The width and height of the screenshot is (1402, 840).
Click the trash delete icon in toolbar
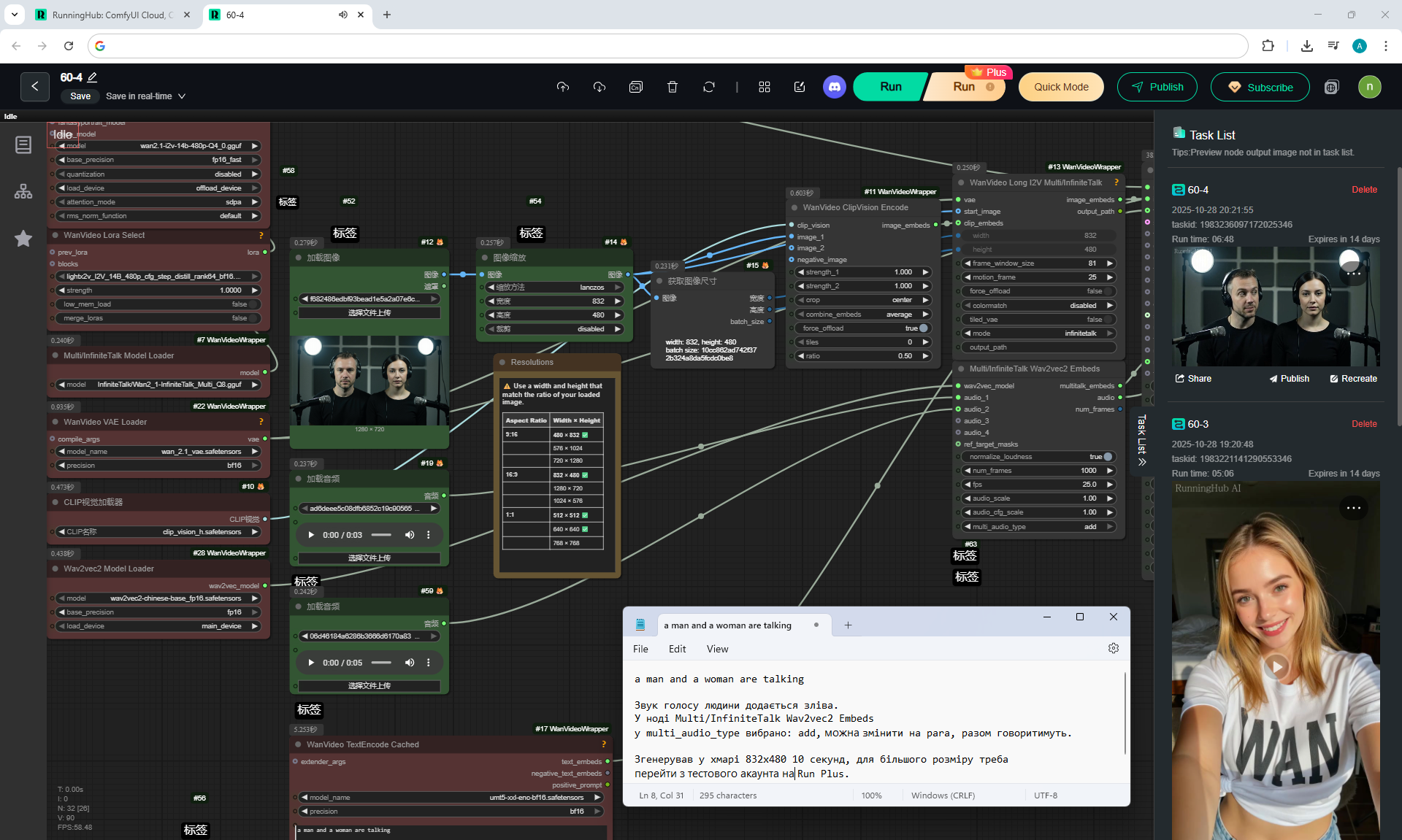[672, 87]
